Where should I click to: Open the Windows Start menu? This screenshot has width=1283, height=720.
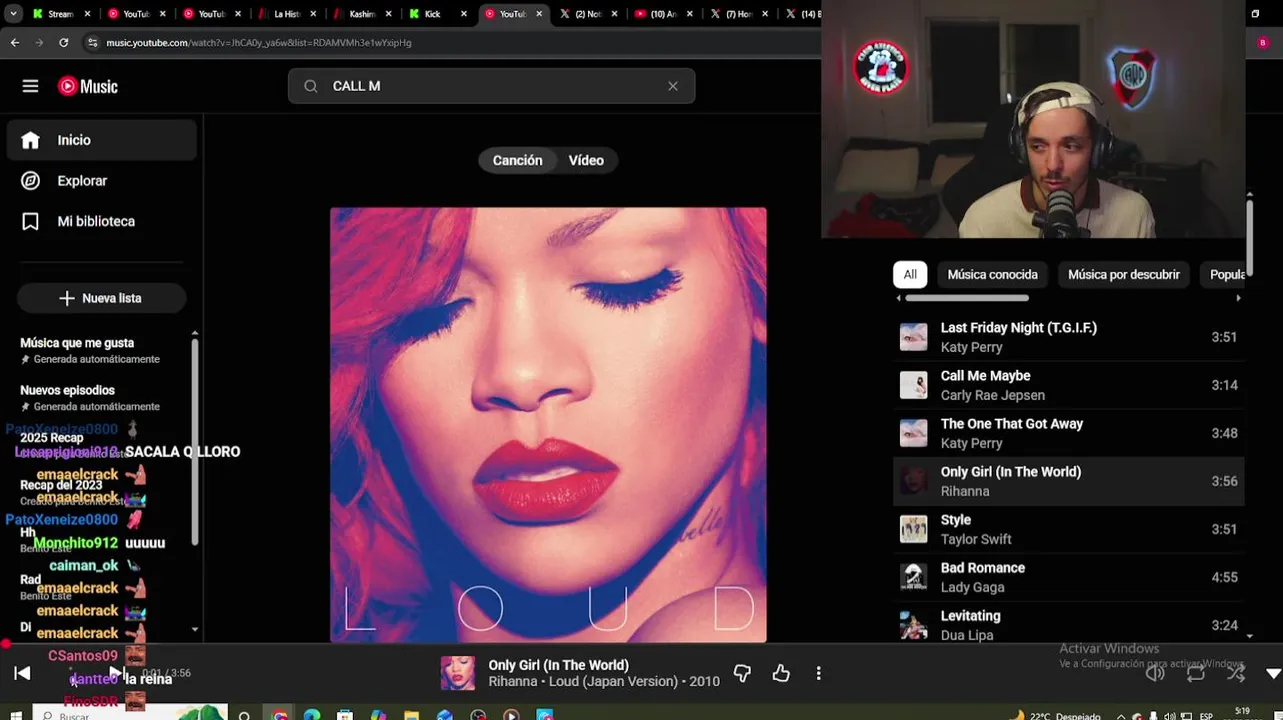(16, 714)
